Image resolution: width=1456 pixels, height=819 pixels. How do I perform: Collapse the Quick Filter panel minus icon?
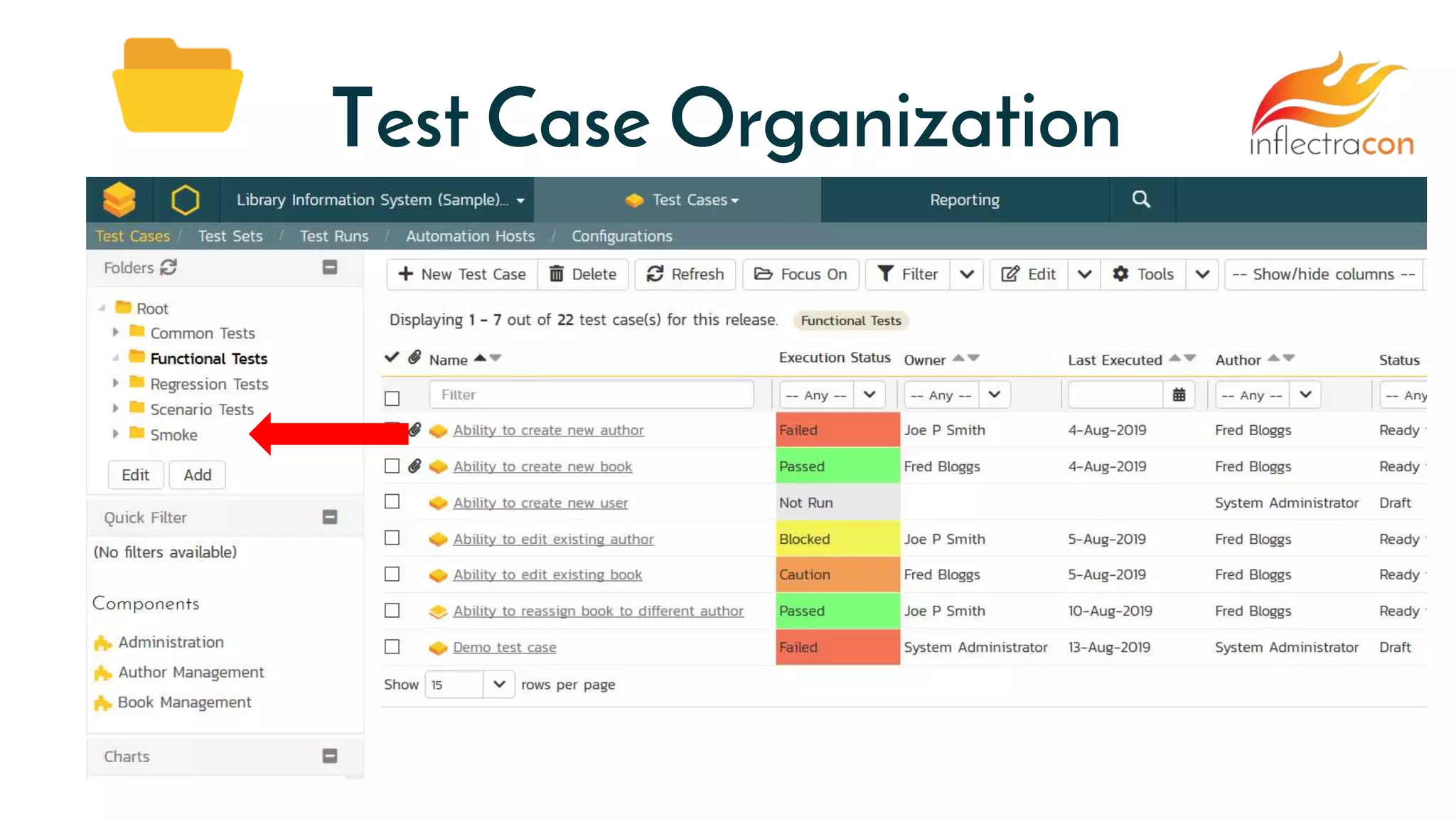(x=330, y=517)
